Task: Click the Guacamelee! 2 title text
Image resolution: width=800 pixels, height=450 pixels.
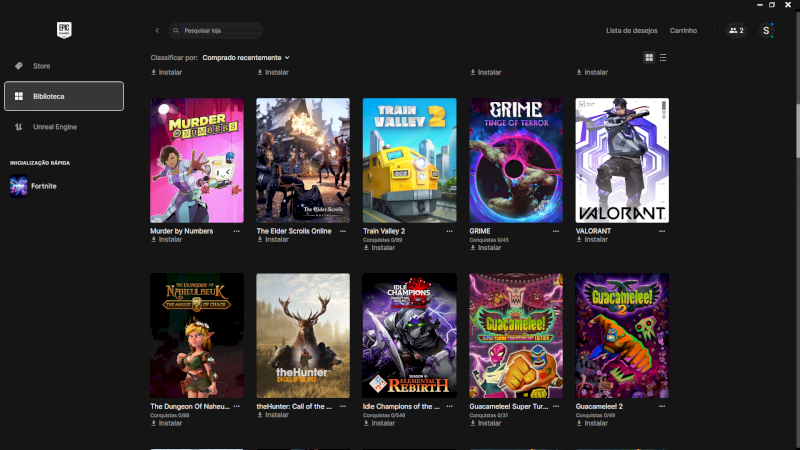Action: (x=599, y=407)
